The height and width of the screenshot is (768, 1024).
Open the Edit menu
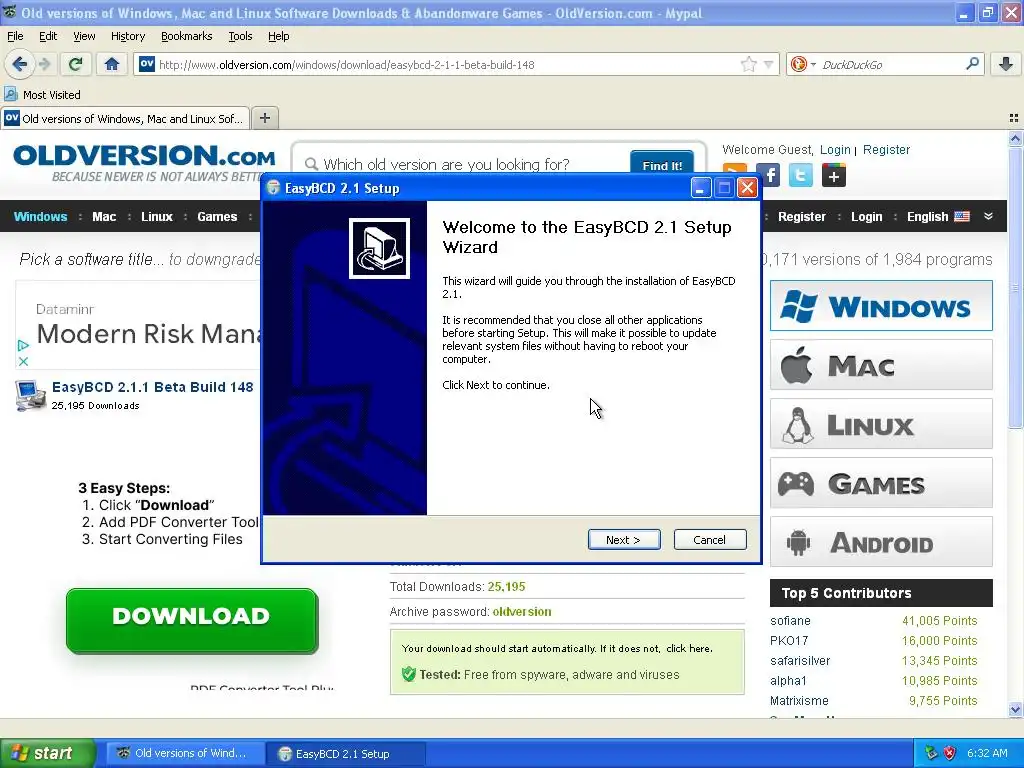tap(48, 37)
